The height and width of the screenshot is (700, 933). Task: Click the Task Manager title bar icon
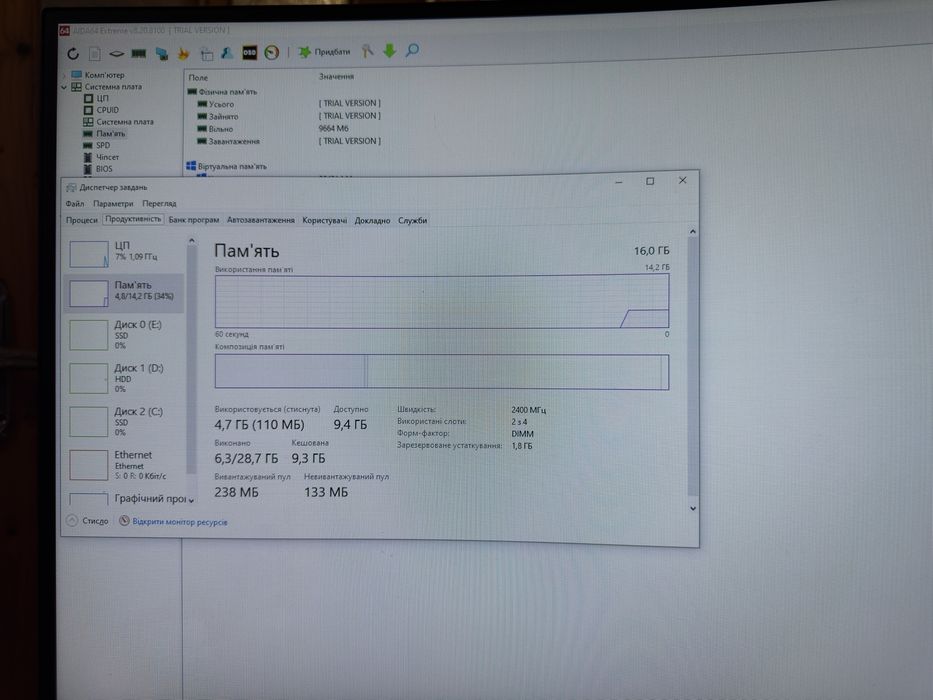click(x=71, y=188)
